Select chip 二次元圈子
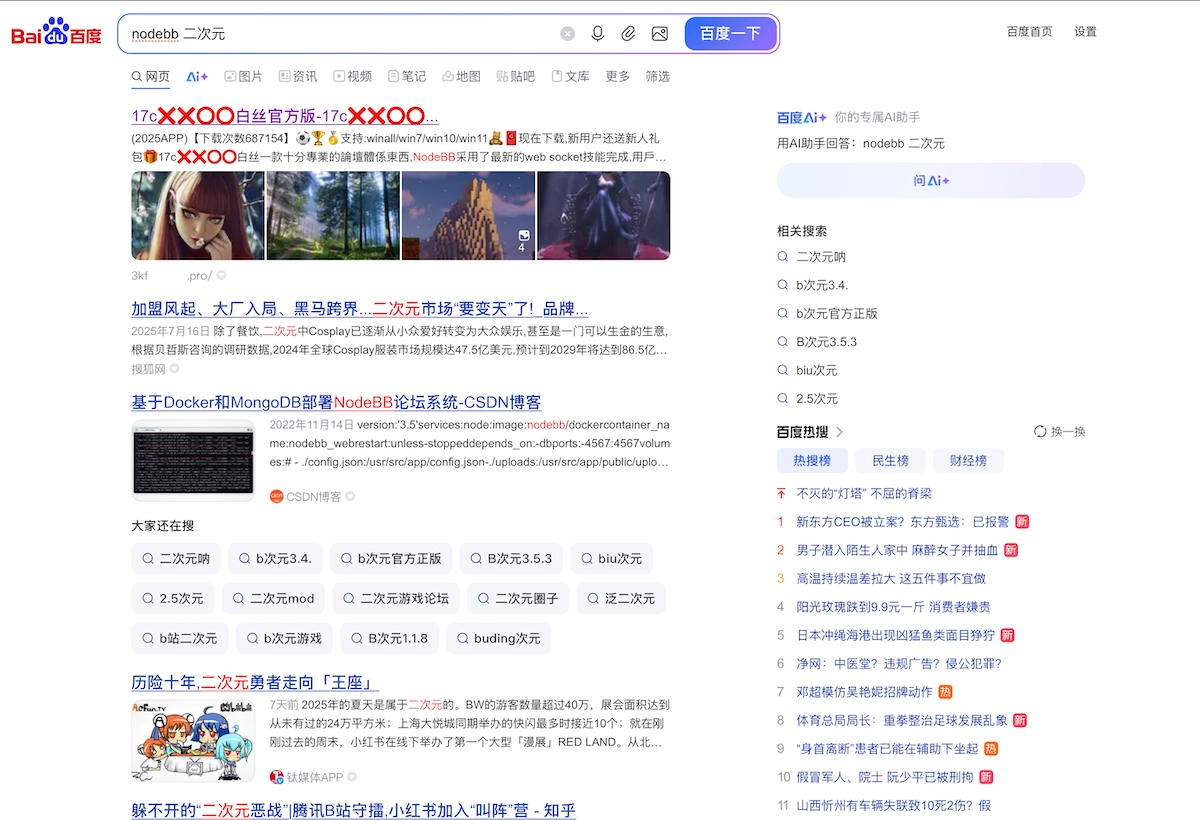The height and width of the screenshot is (820, 1200). click(x=518, y=599)
